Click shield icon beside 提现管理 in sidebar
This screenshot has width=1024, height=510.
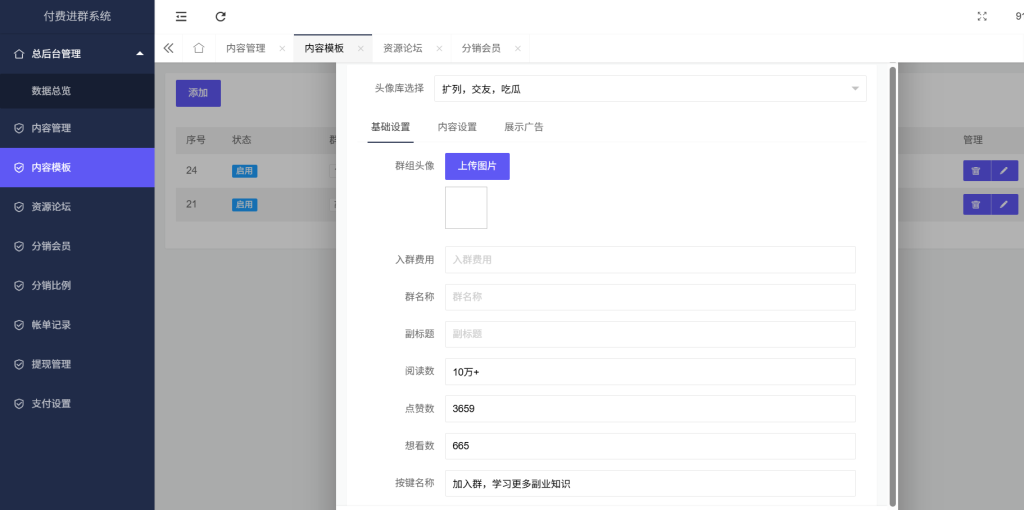[19, 364]
